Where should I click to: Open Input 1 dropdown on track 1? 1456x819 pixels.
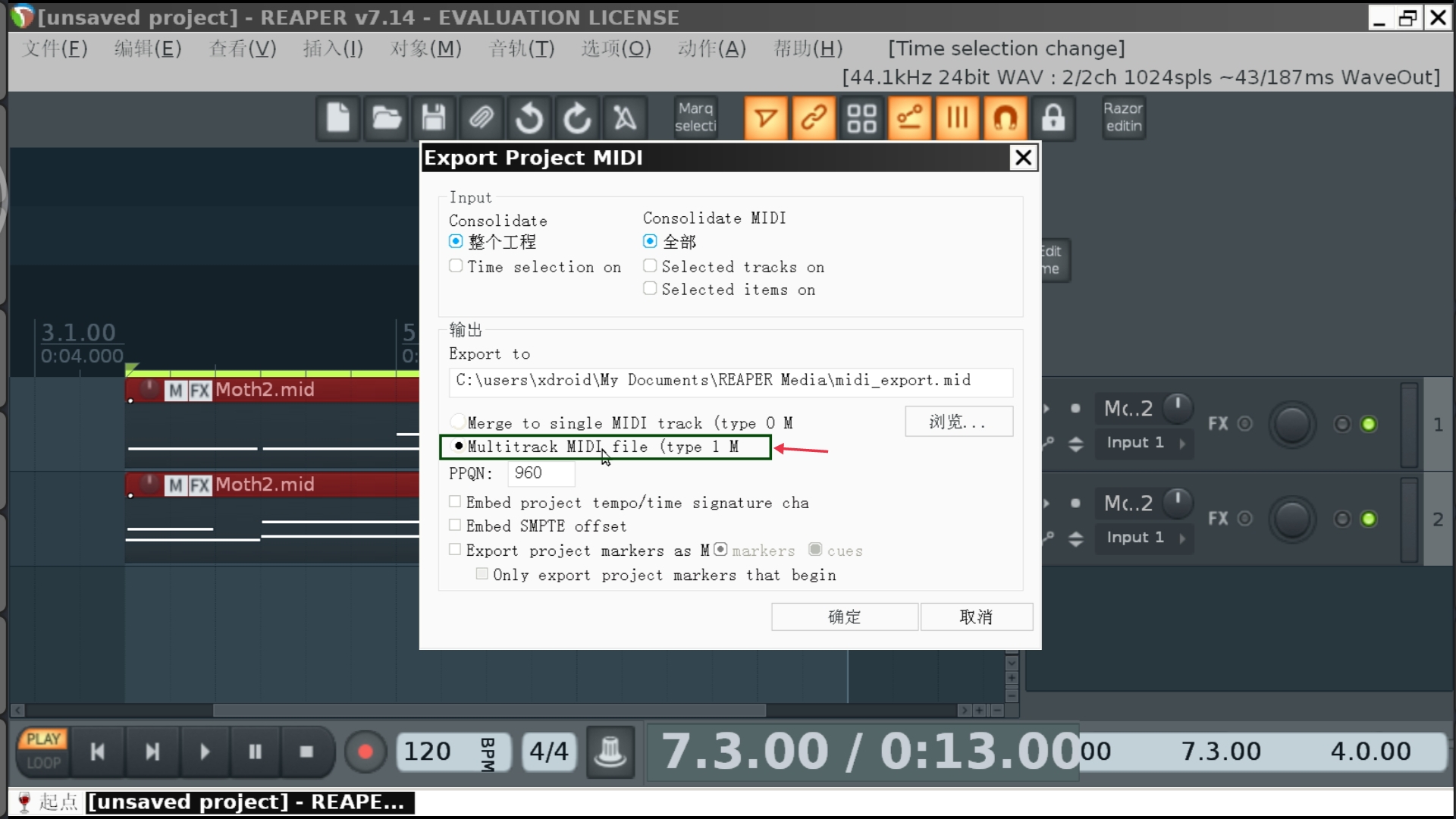[1144, 443]
